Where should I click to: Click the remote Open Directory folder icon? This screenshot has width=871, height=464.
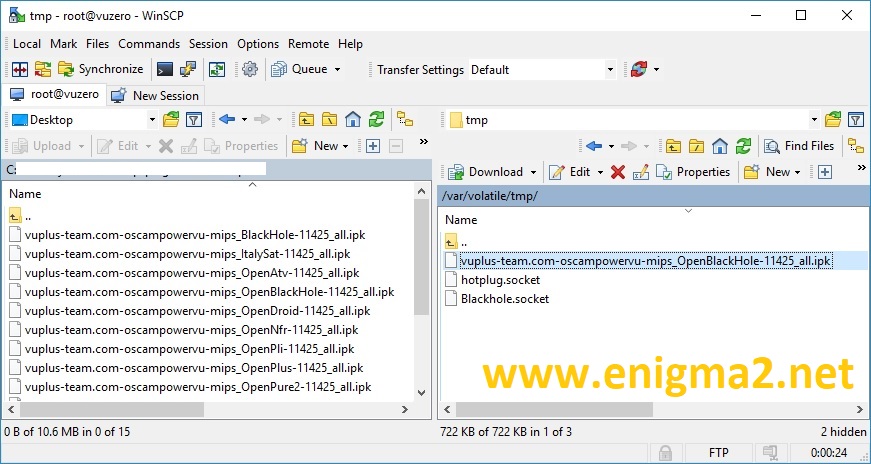(x=833, y=119)
